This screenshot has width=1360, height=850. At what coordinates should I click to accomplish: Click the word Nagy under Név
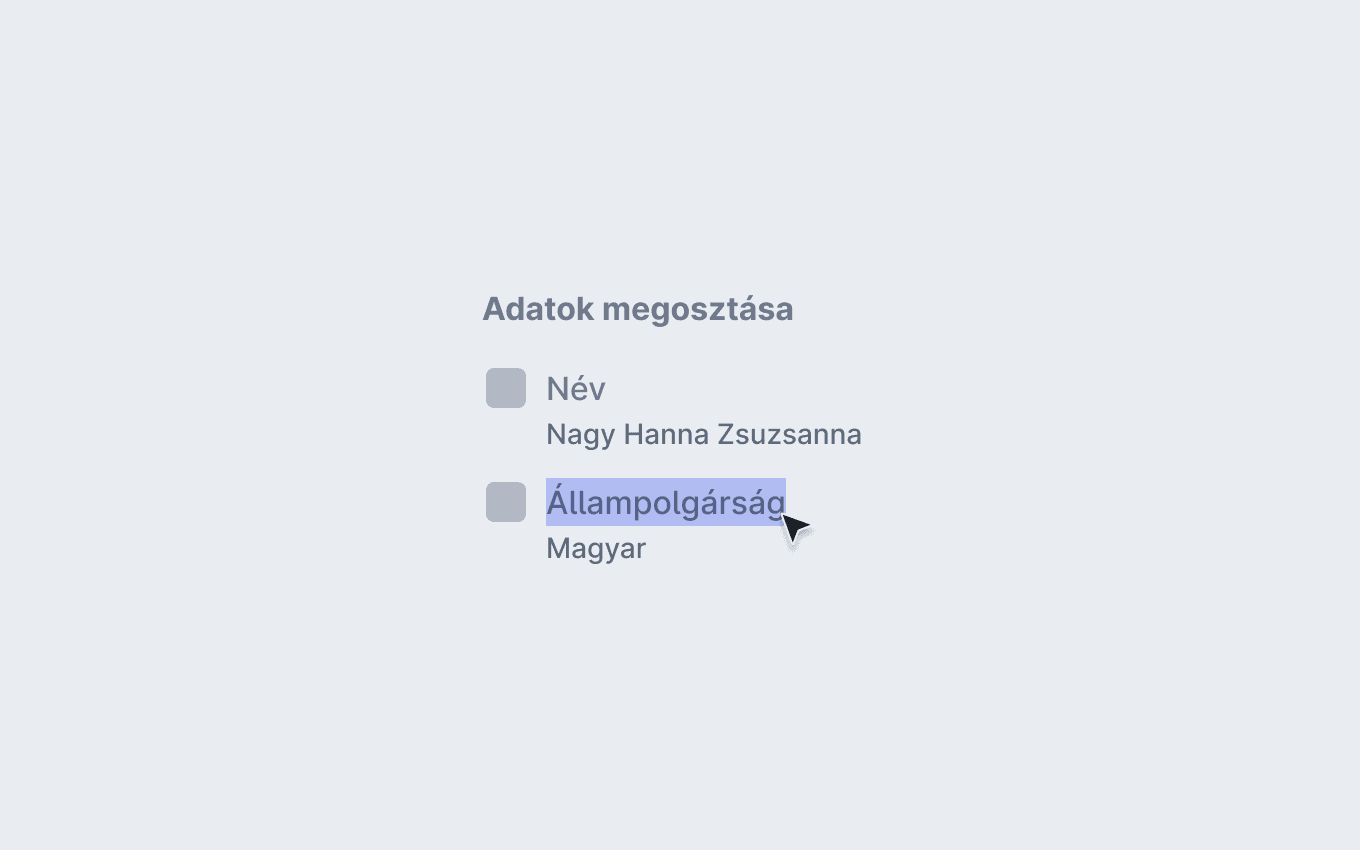click(580, 435)
